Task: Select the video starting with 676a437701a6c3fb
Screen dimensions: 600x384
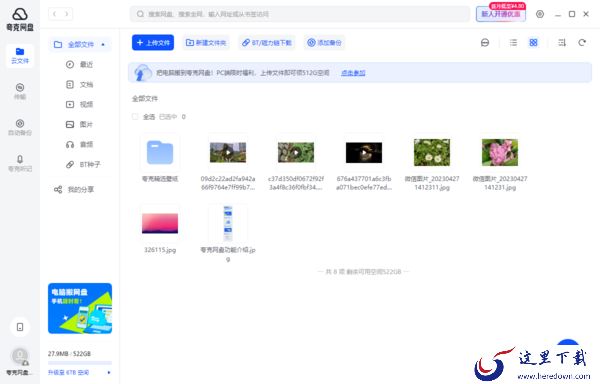Action: click(364, 152)
